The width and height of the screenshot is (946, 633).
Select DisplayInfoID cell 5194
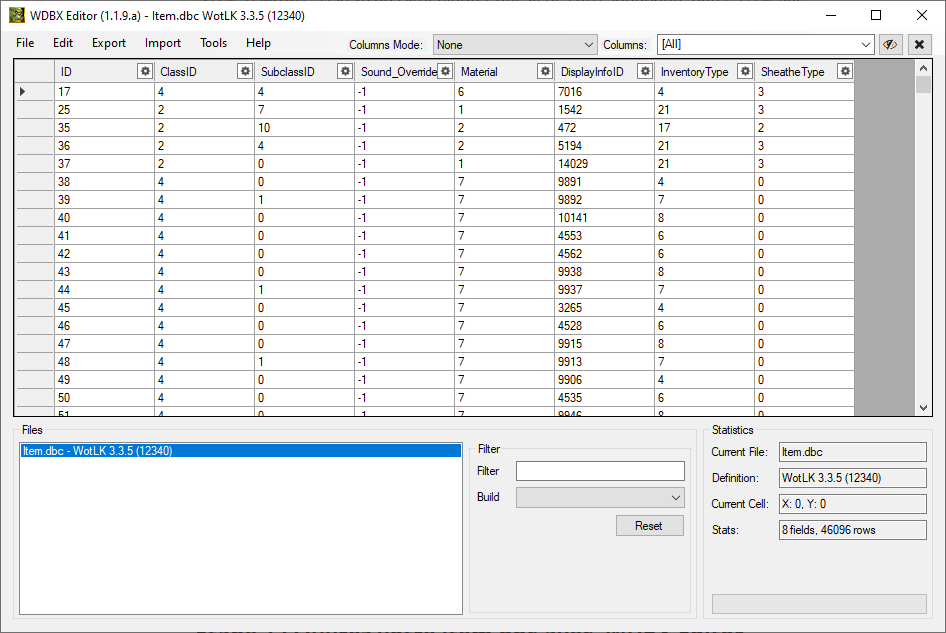point(605,145)
